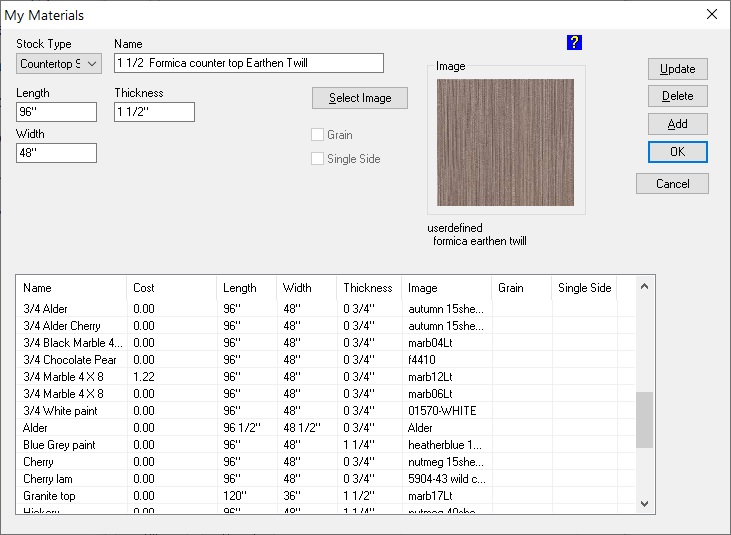Select the '3/4 Alder Cherry' row
This screenshot has height=535, width=731.
(325, 326)
